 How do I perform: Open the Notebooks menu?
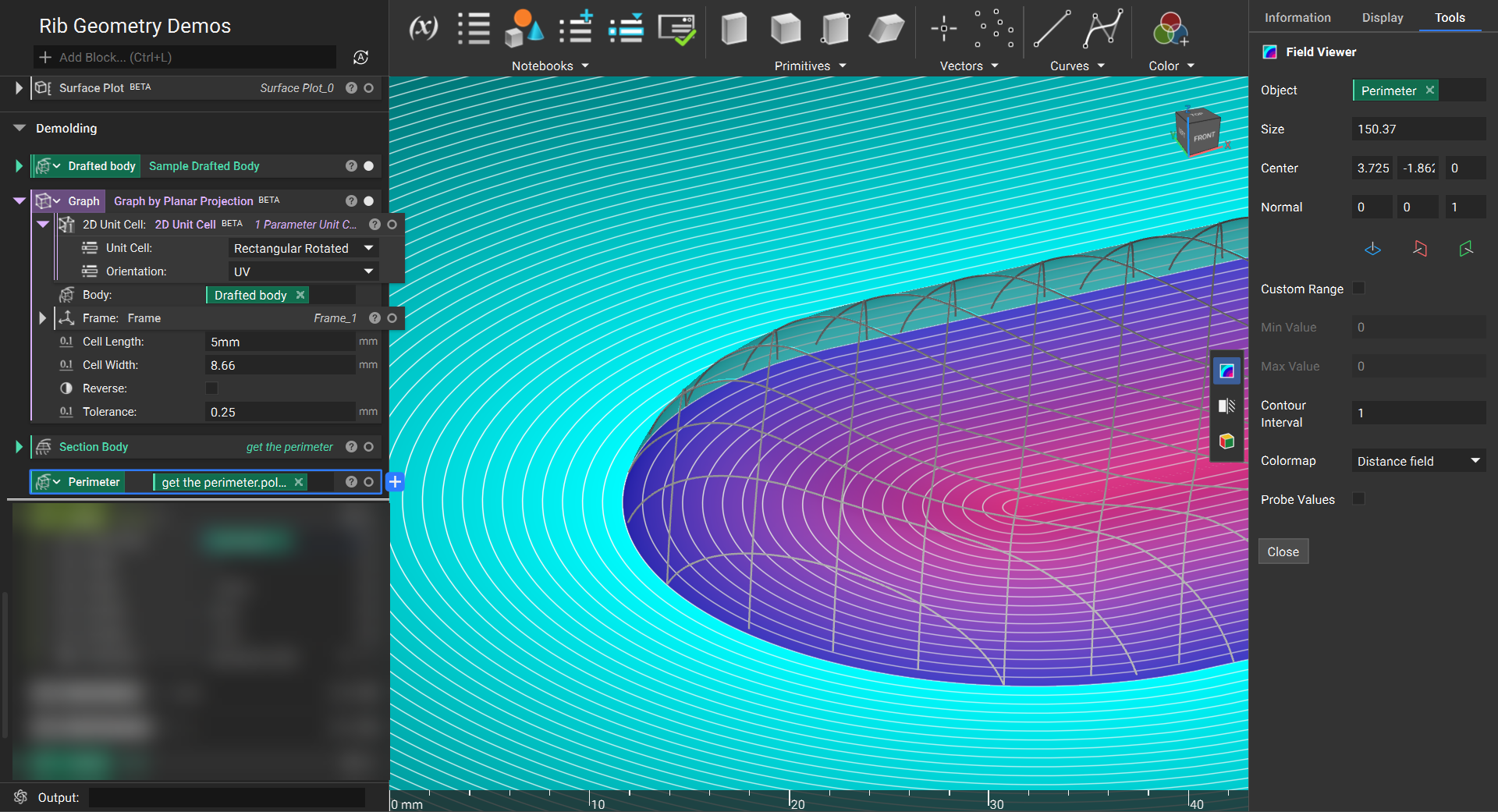pos(550,66)
